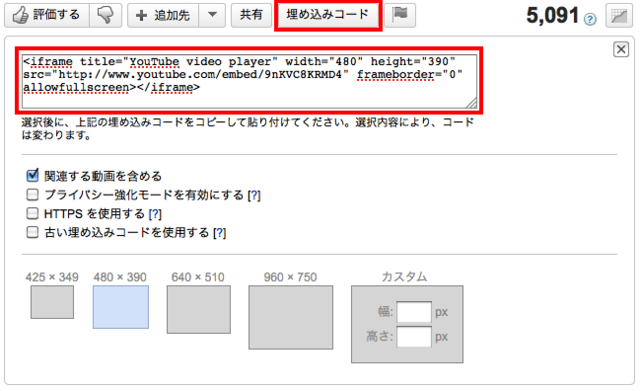Click the 共有 share button
Viewport: 640px width, 391px height.
pos(251,16)
